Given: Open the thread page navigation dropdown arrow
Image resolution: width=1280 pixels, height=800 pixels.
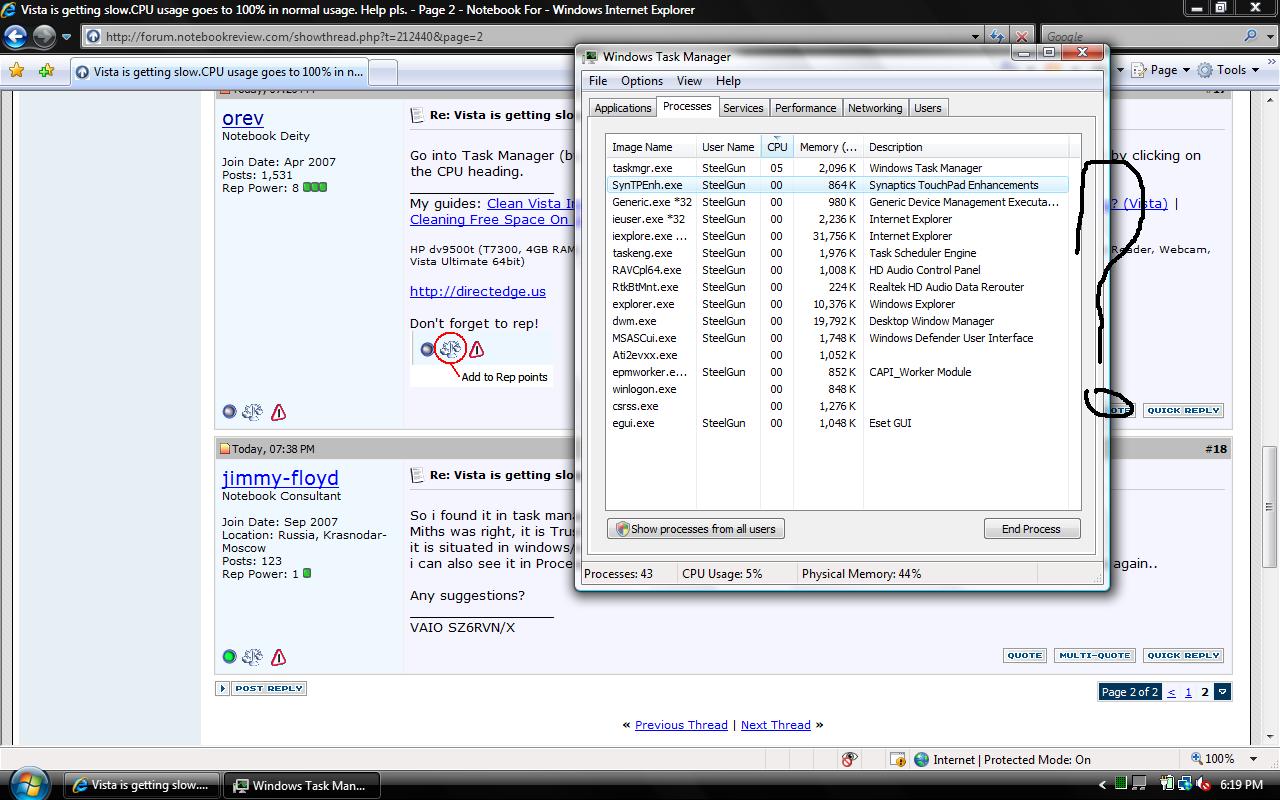Looking at the screenshot, I should point(1222,692).
